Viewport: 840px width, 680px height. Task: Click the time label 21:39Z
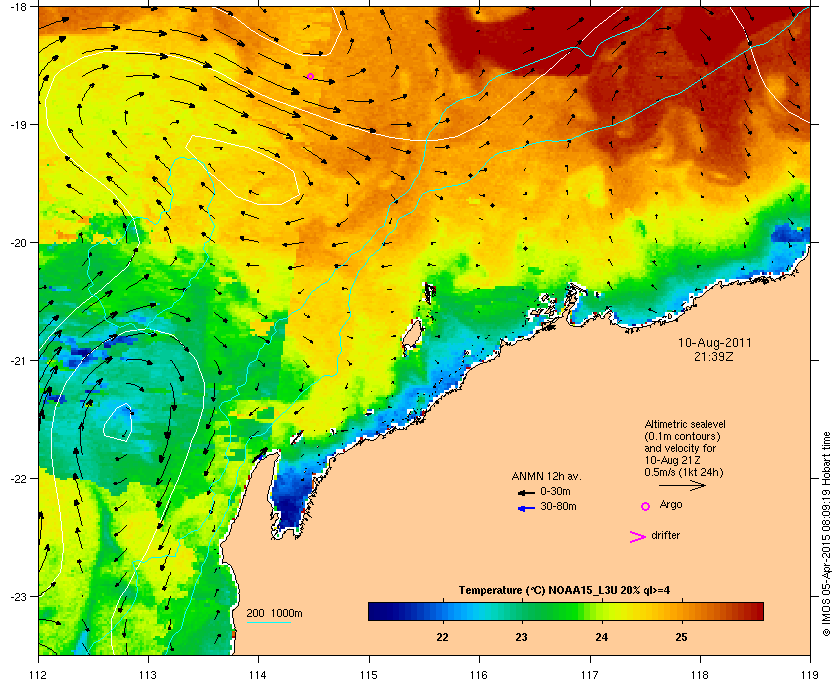pyautogui.click(x=714, y=356)
